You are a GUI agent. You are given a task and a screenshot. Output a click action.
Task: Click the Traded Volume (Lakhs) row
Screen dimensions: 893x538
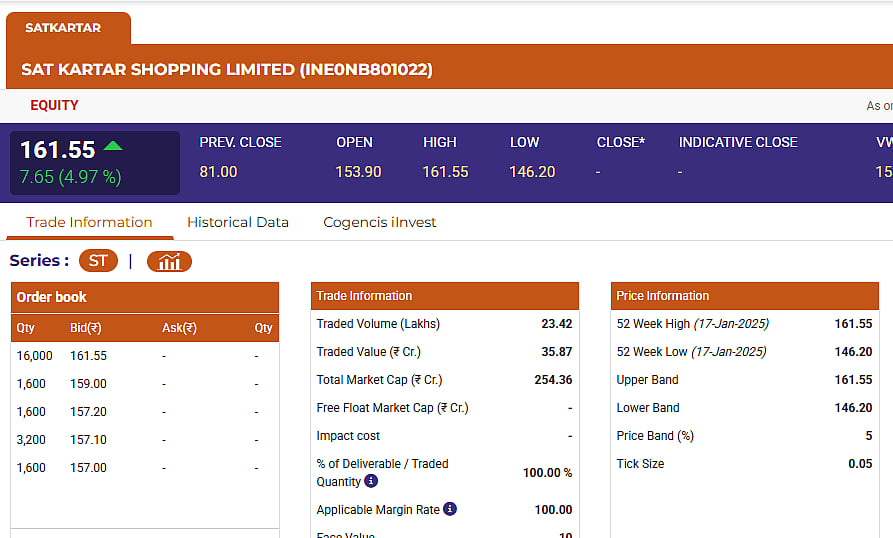[444, 324]
